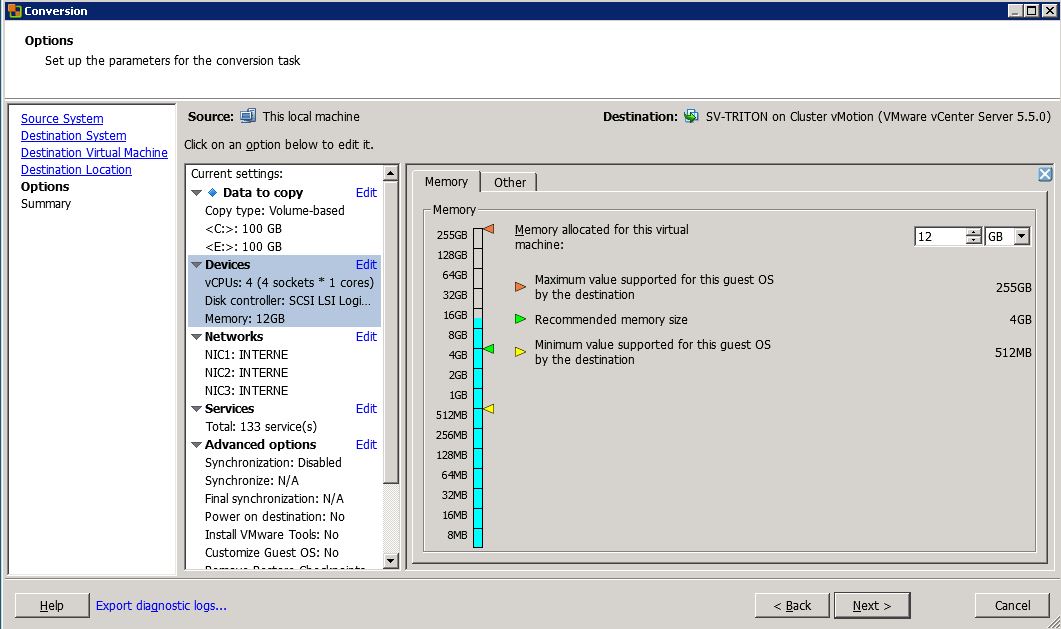Close the Memory settings pane
This screenshot has height=629, width=1061.
pos(1045,174)
